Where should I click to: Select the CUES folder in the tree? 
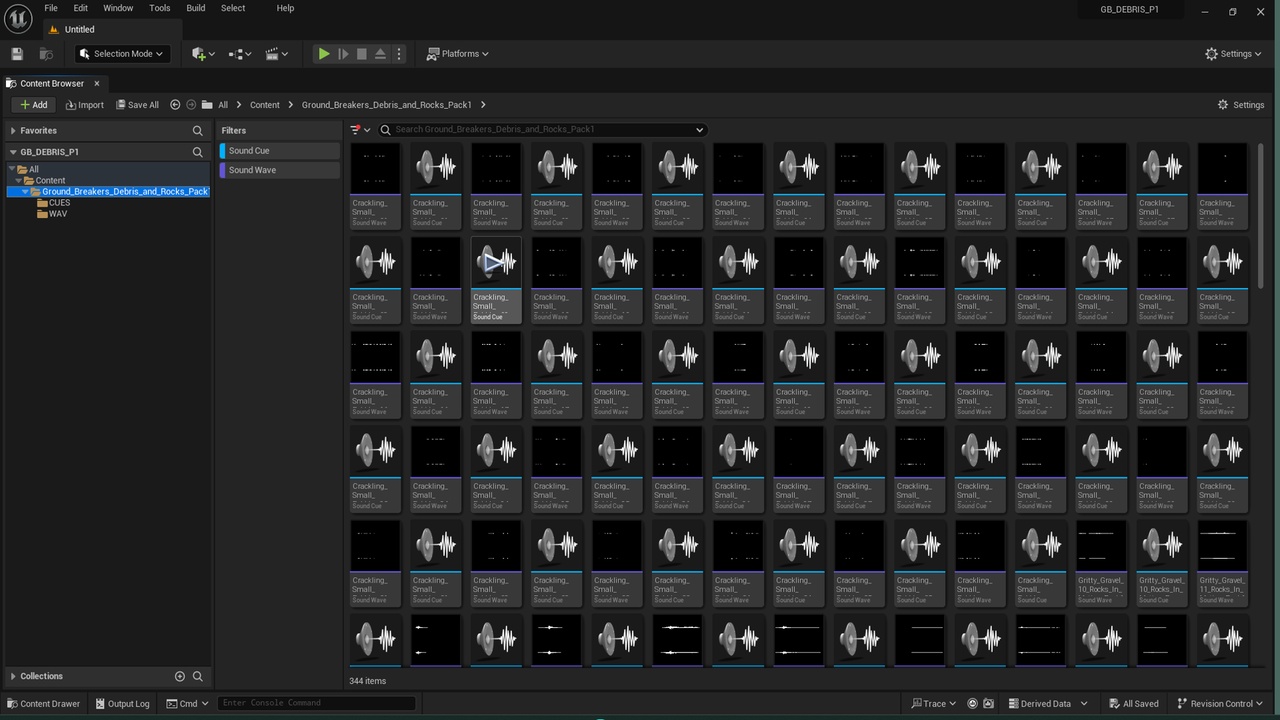59,203
